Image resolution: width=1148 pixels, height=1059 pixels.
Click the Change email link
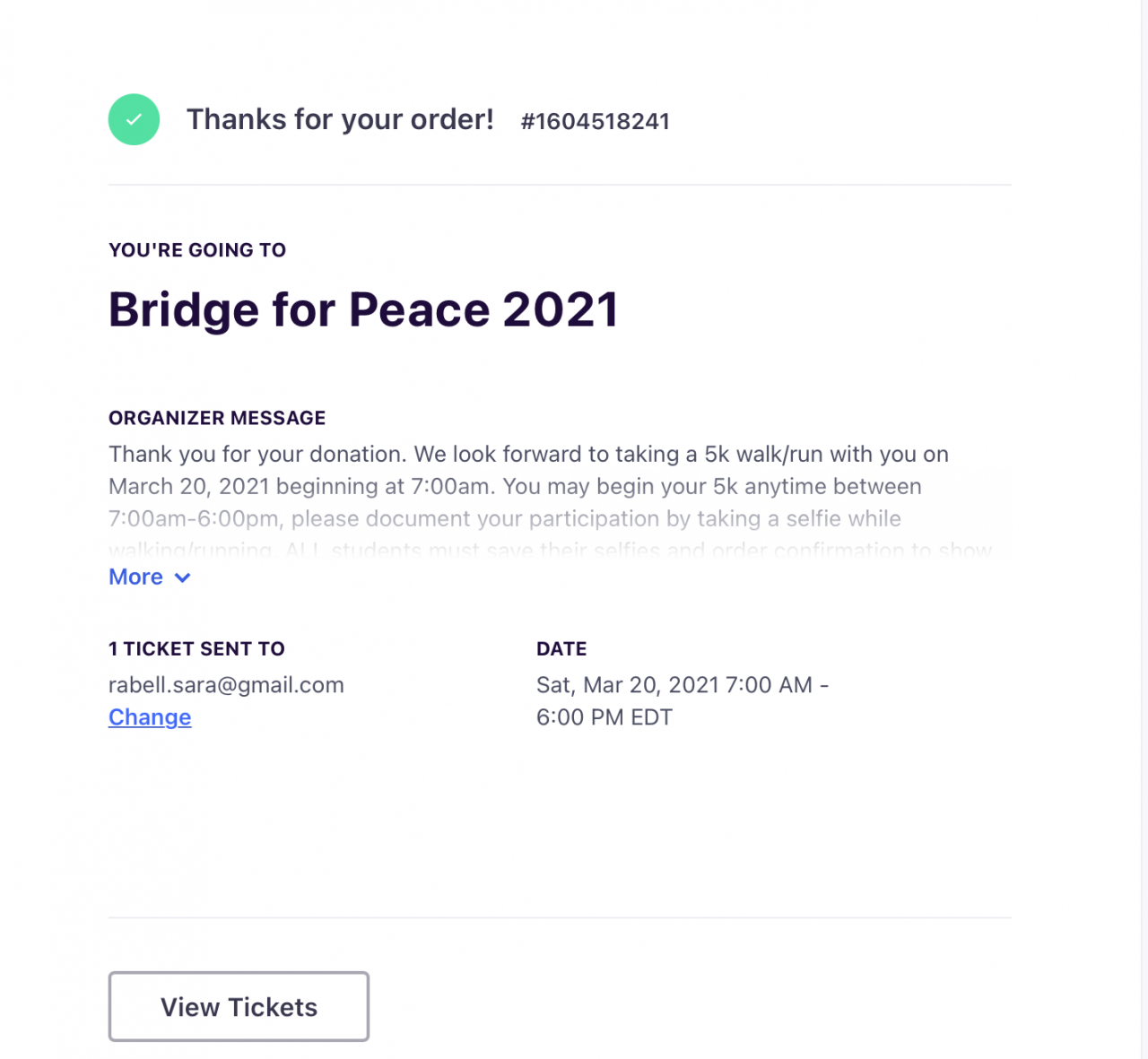point(150,717)
